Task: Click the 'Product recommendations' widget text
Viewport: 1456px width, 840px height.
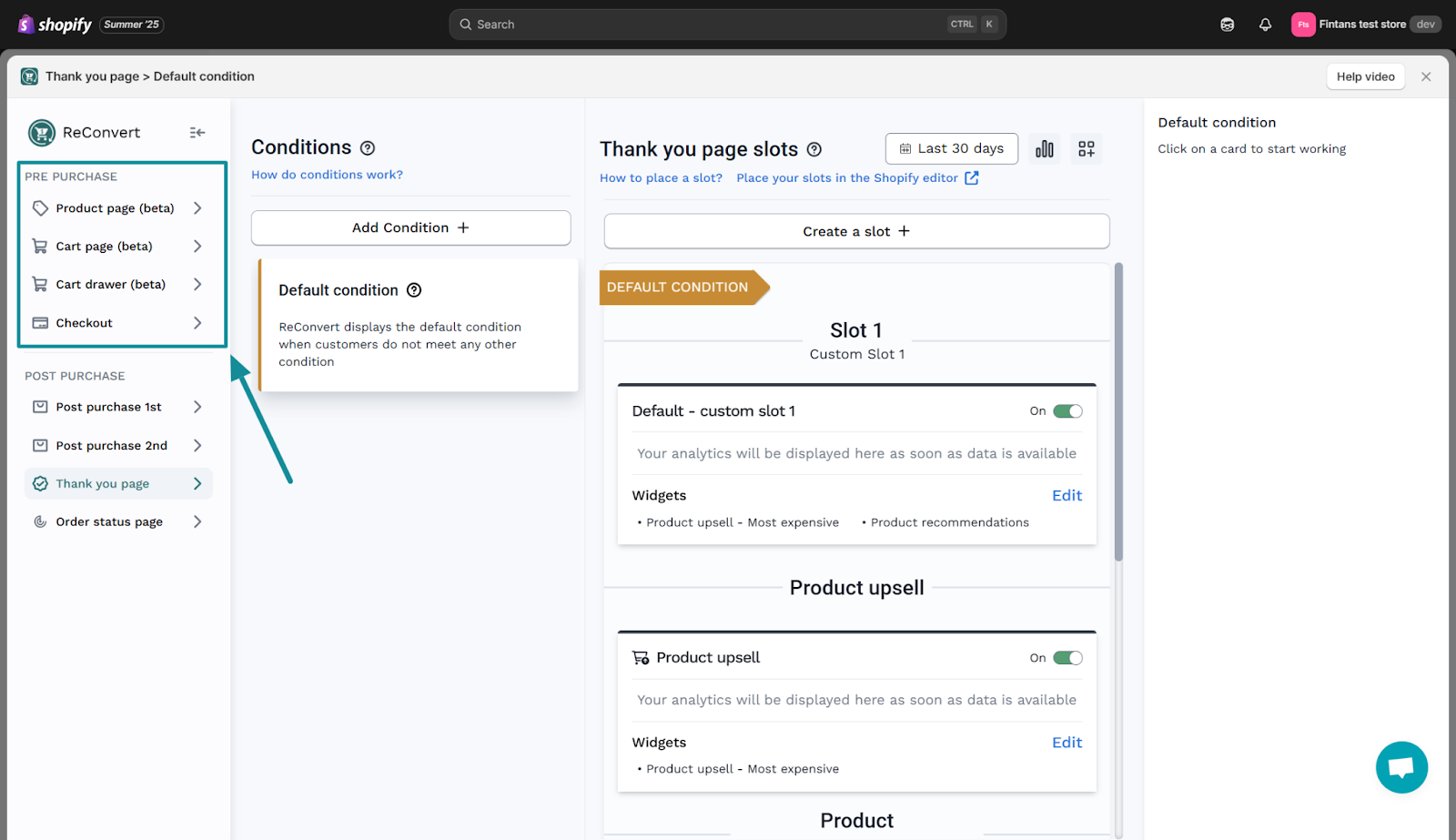Action: [949, 522]
